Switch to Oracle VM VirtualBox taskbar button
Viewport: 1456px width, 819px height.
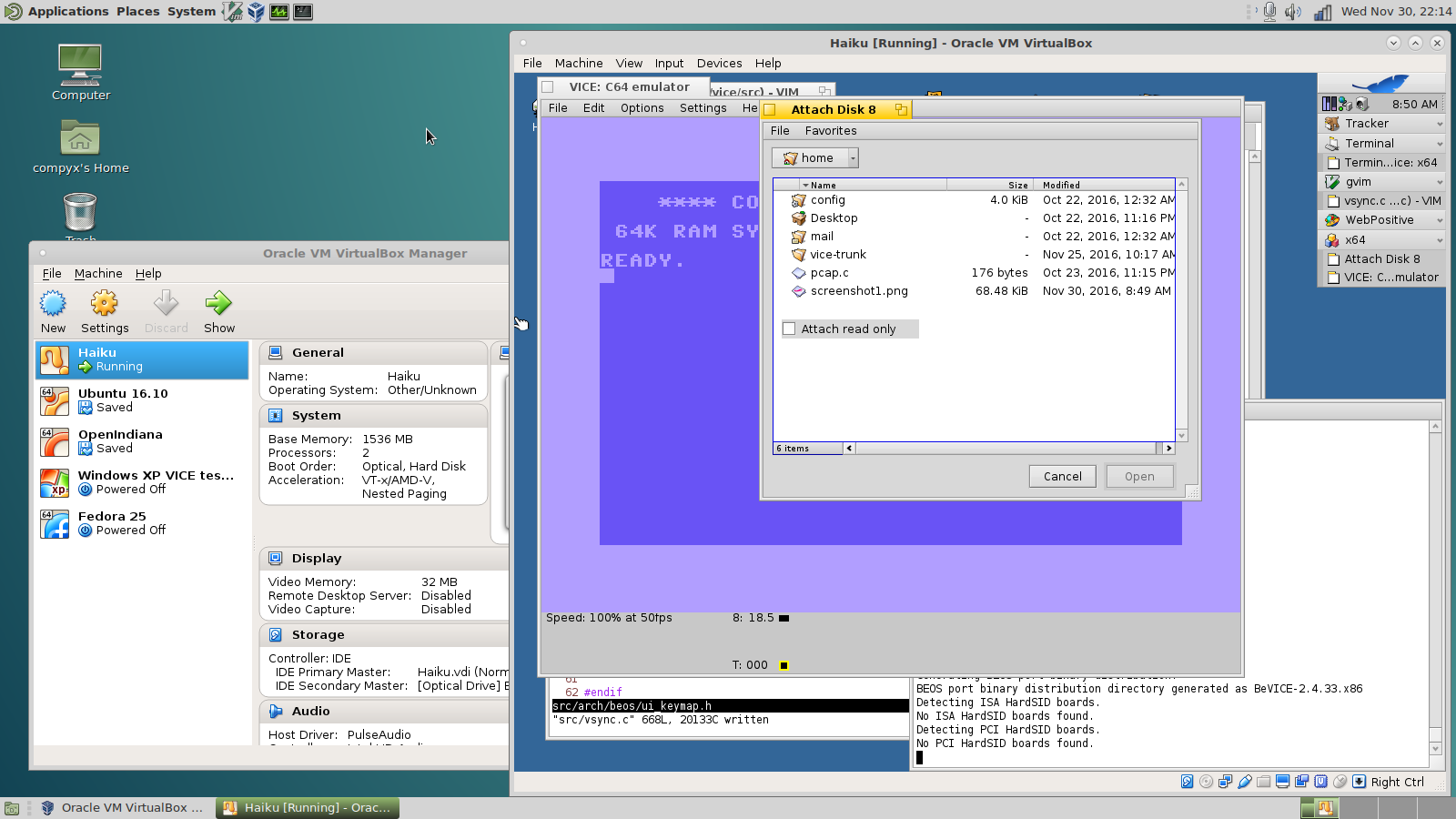point(123,807)
